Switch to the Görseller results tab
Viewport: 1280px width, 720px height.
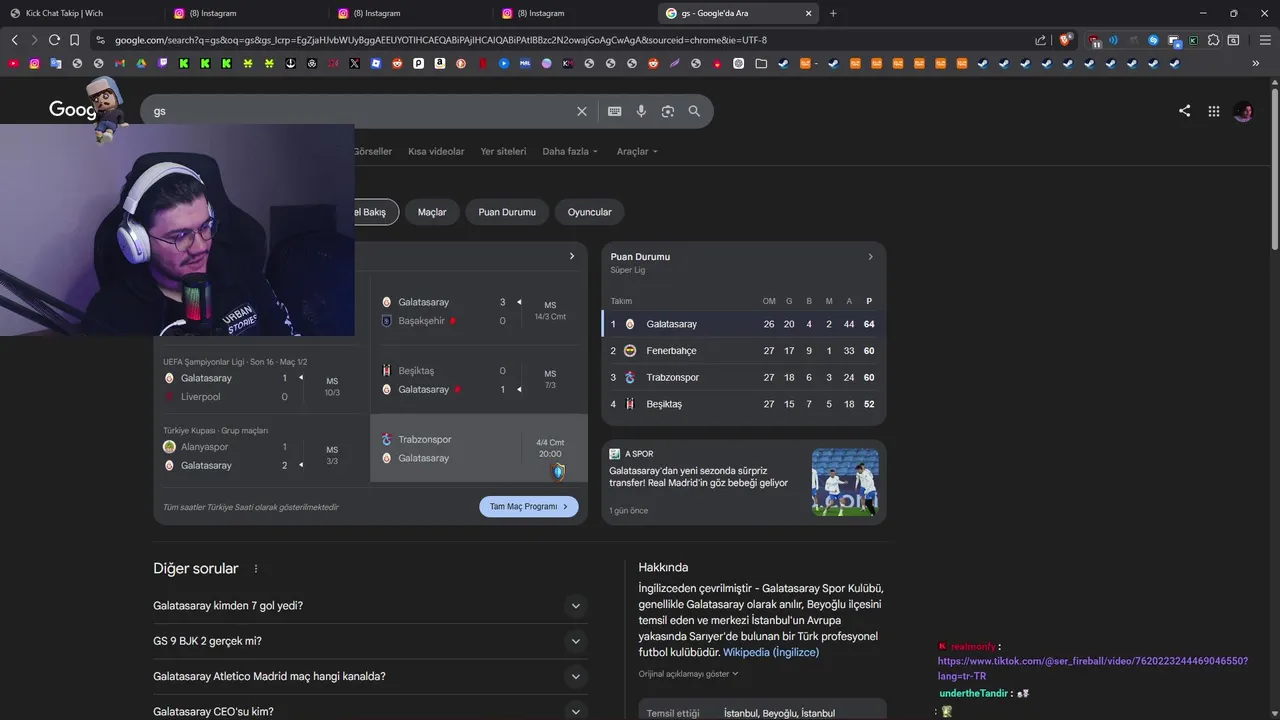[373, 152]
